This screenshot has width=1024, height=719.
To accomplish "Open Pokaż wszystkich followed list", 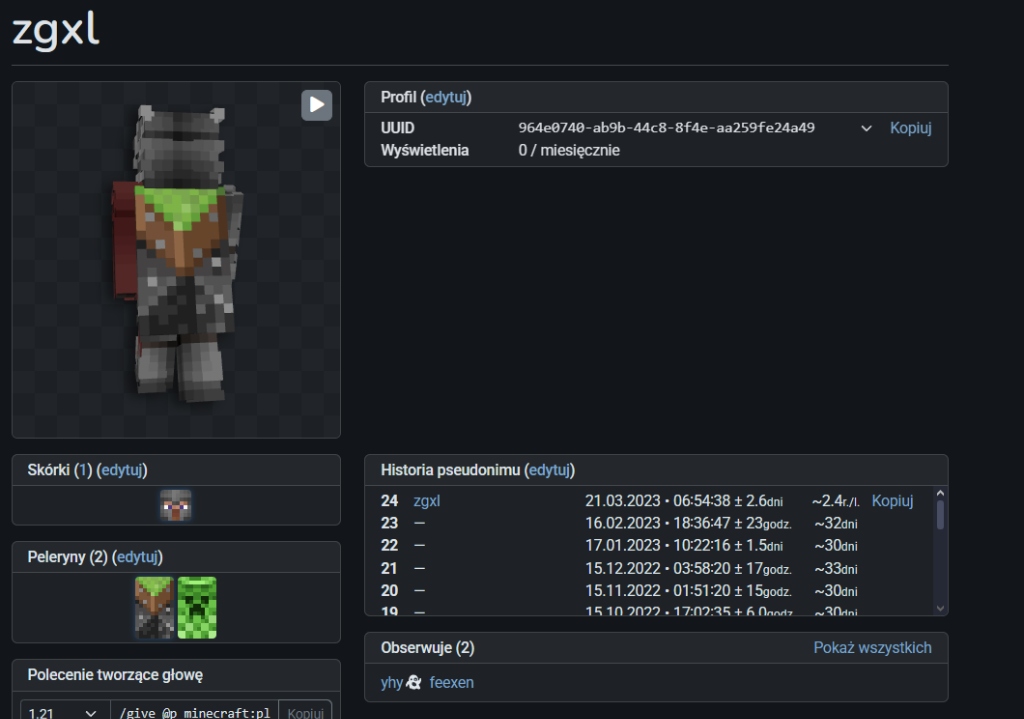I will click(872, 648).
